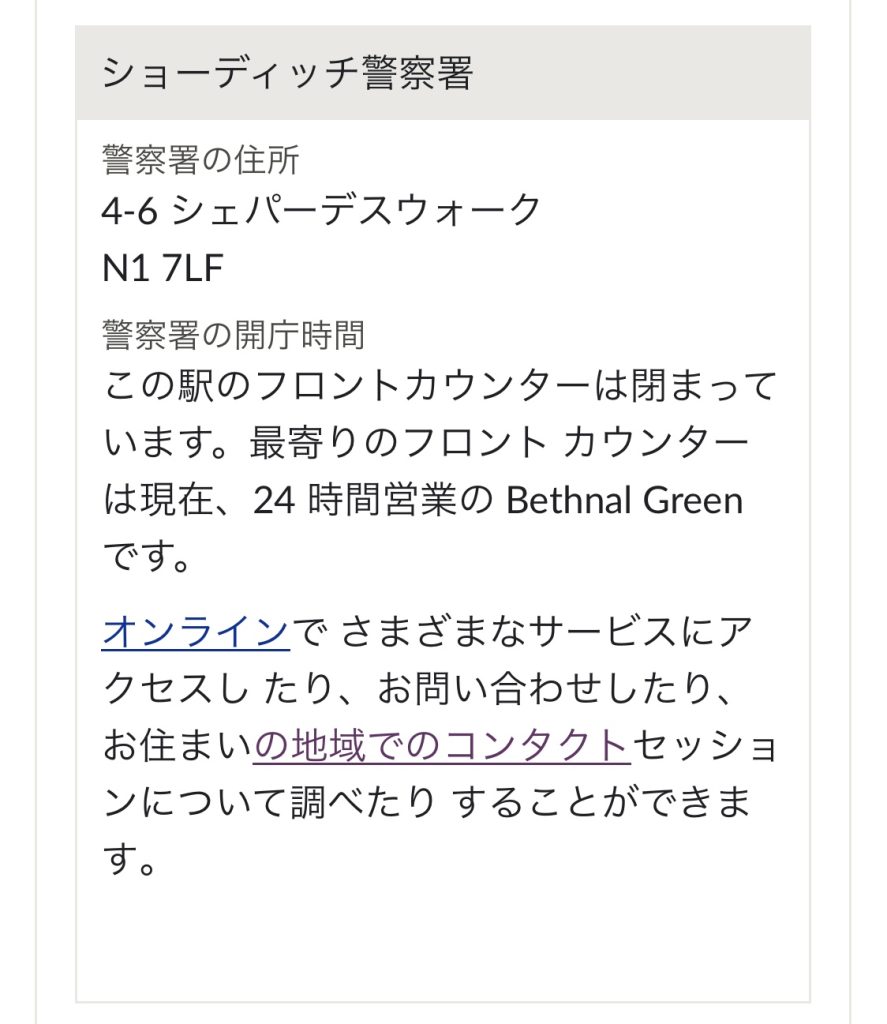Click the 警察署の開庁時間 label

tap(233, 334)
